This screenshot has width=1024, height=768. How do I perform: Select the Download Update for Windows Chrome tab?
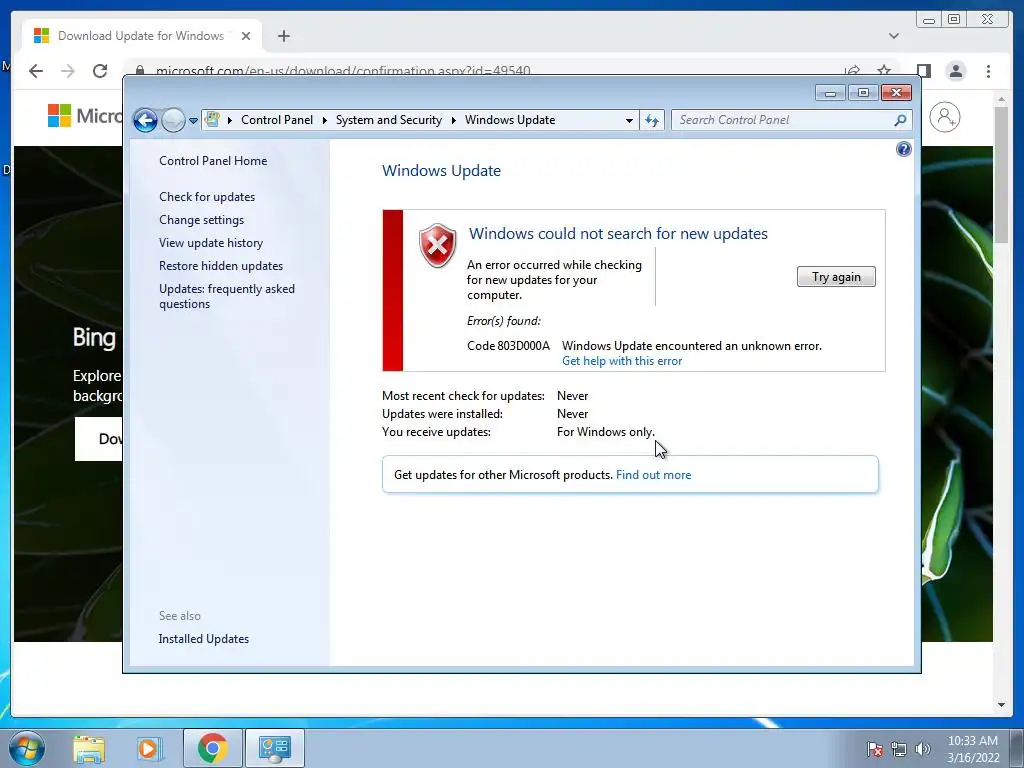(x=141, y=36)
